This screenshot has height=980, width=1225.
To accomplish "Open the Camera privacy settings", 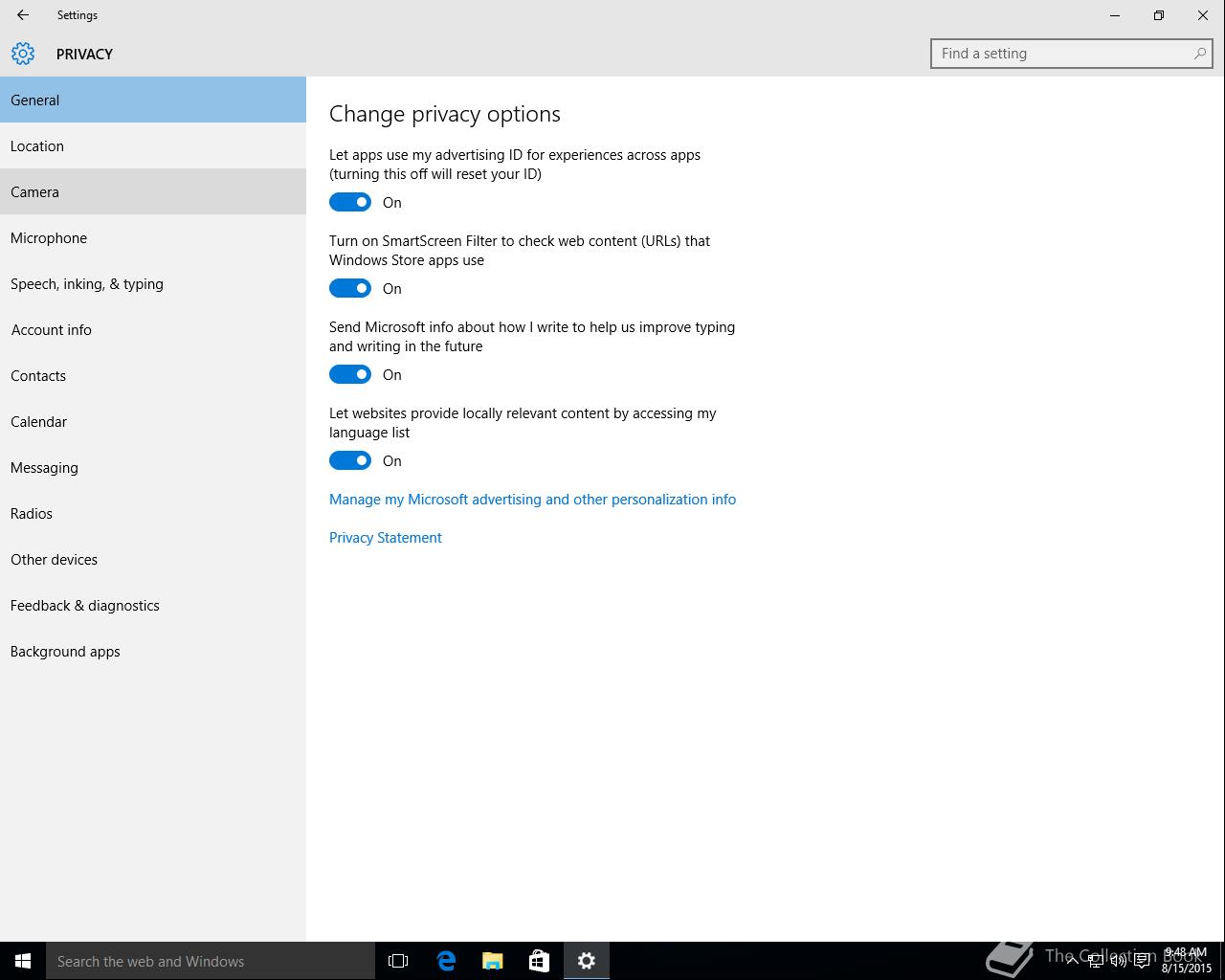I will click(153, 191).
